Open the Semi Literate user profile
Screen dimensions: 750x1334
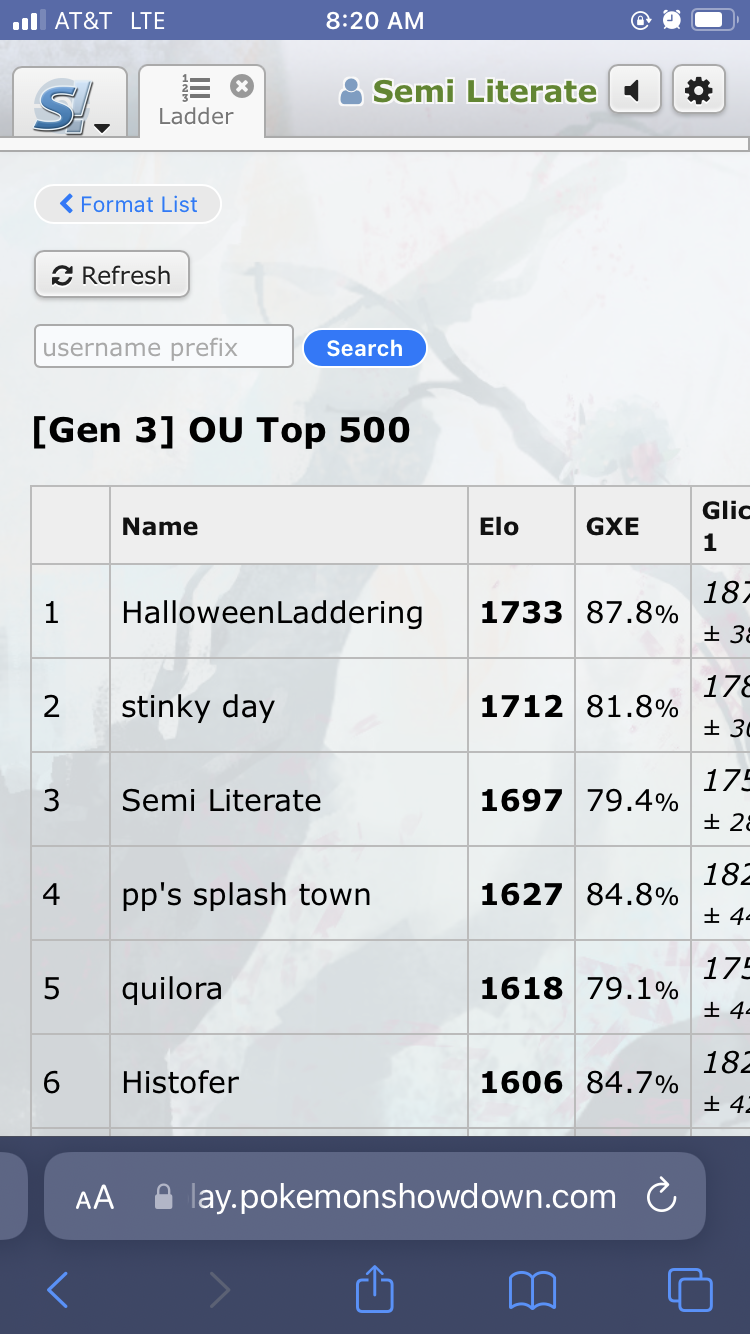click(468, 92)
